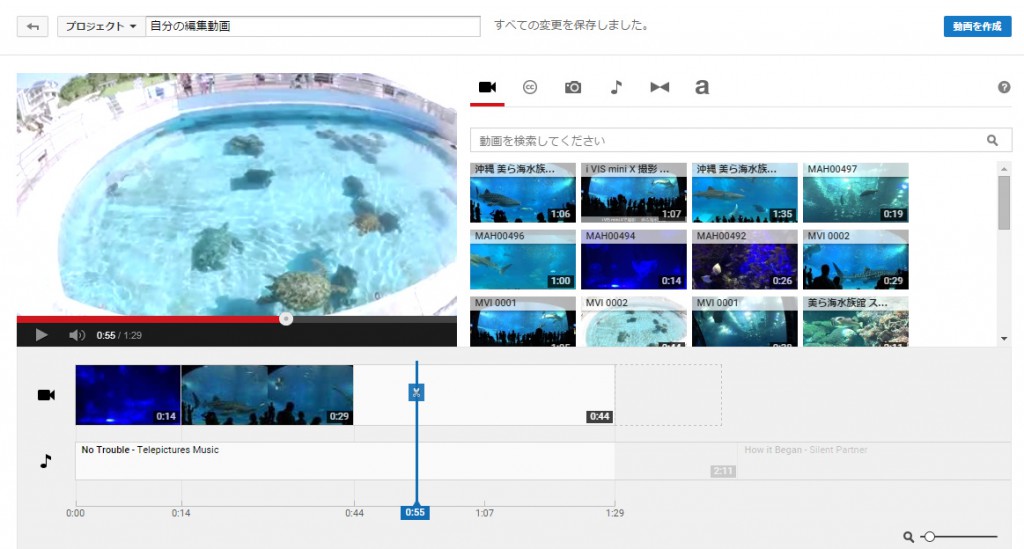Screen dimensions: 1024x549
Task: Click the 0:55 playhead marker on timeline
Action: click(416, 513)
